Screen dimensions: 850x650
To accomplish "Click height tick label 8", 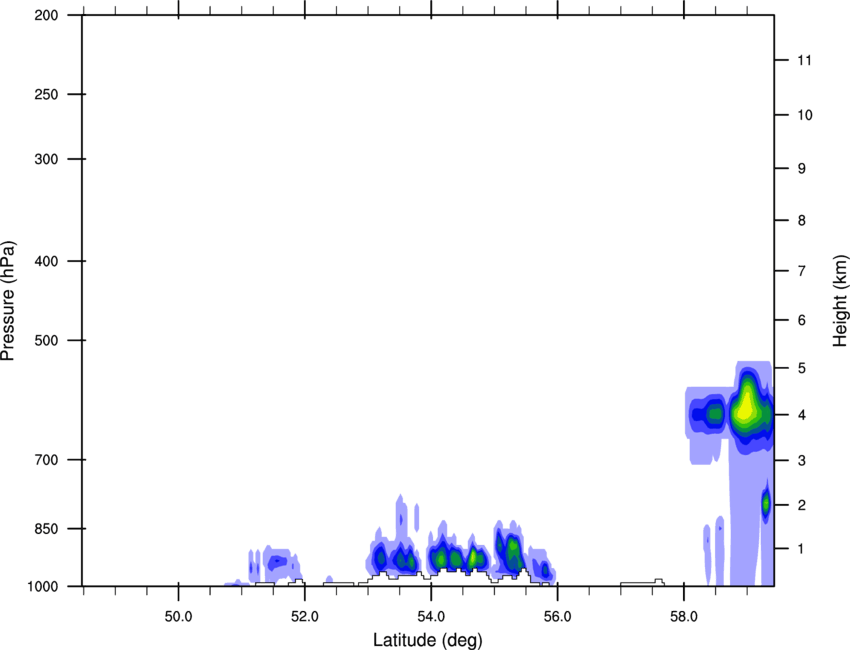I will pyautogui.click(x=801, y=220).
